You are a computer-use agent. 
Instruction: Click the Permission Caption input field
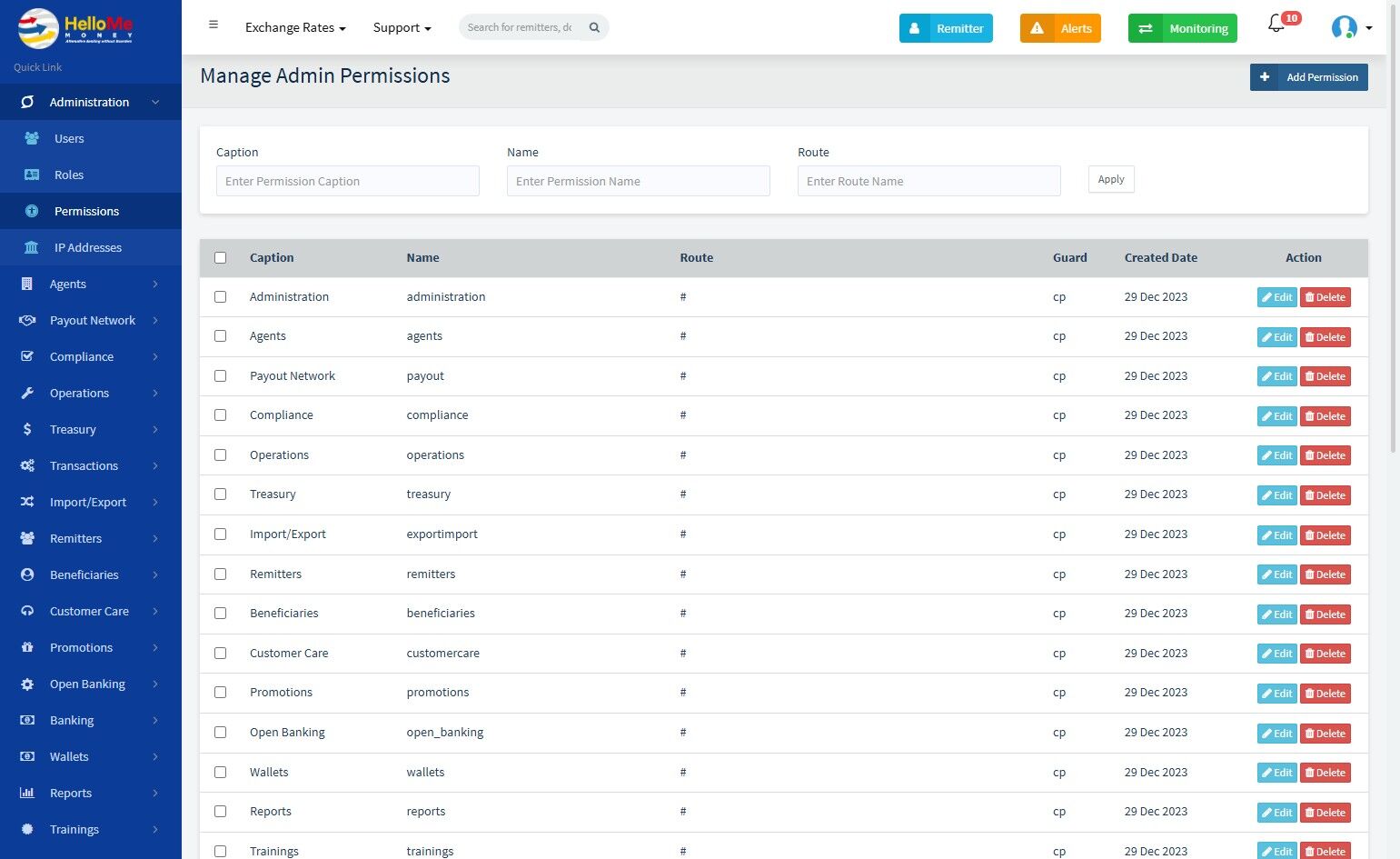click(348, 181)
